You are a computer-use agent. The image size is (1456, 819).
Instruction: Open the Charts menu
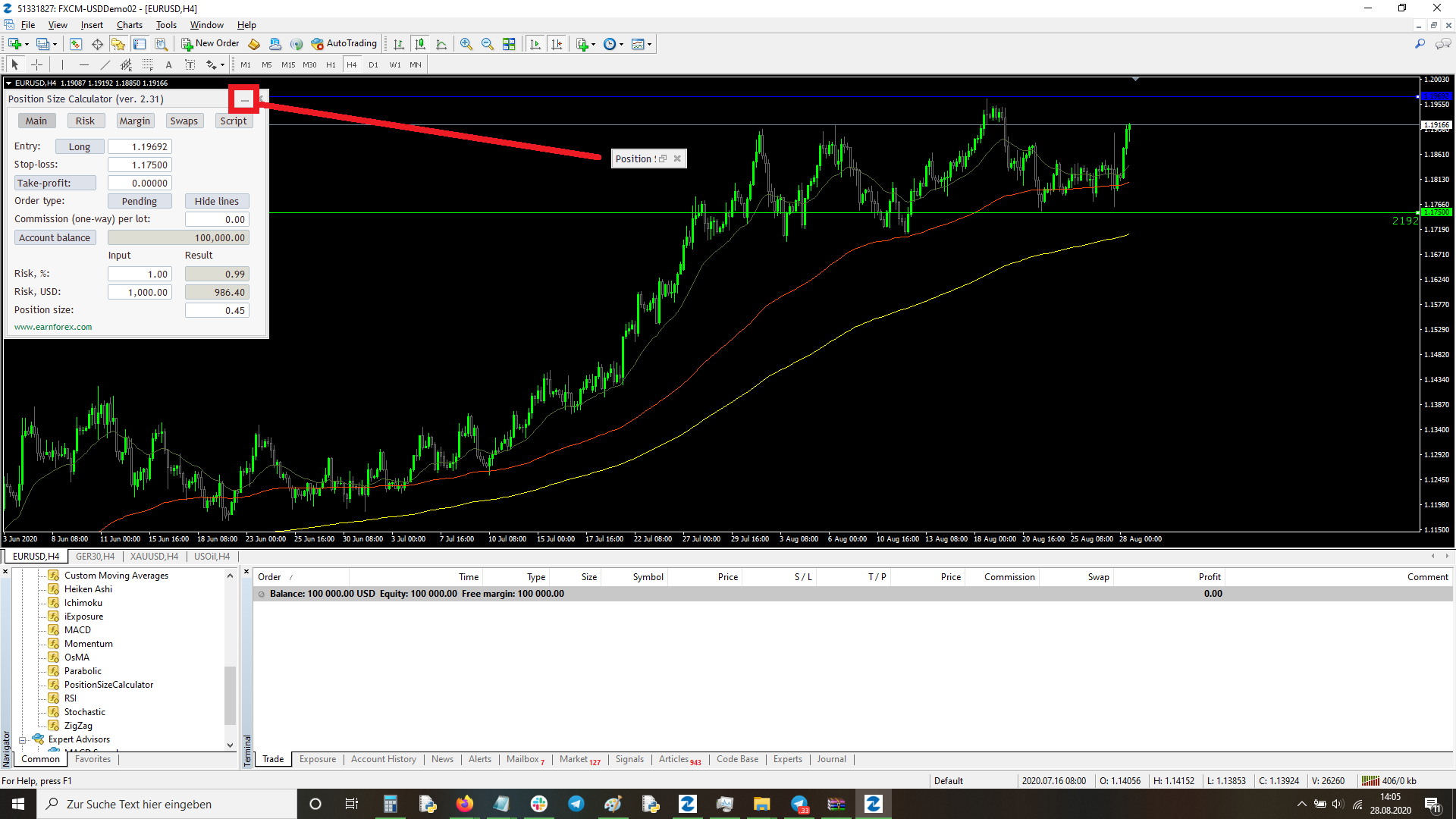[x=129, y=25]
